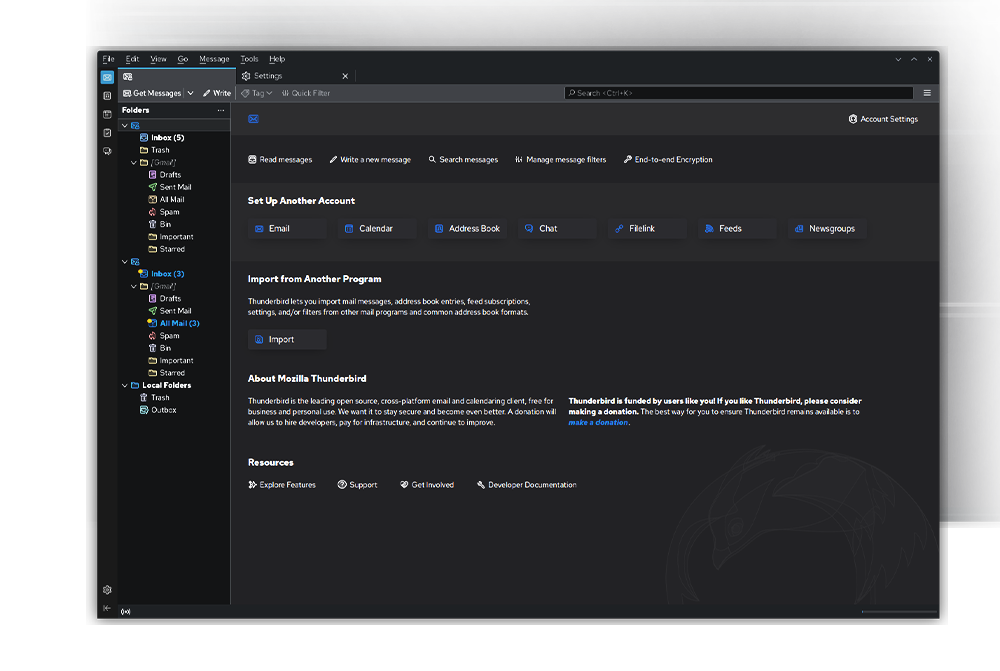Image resolution: width=1000 pixels, height=671 pixels.
Task: Select the Inbox (5) folder
Action: (x=175, y=138)
